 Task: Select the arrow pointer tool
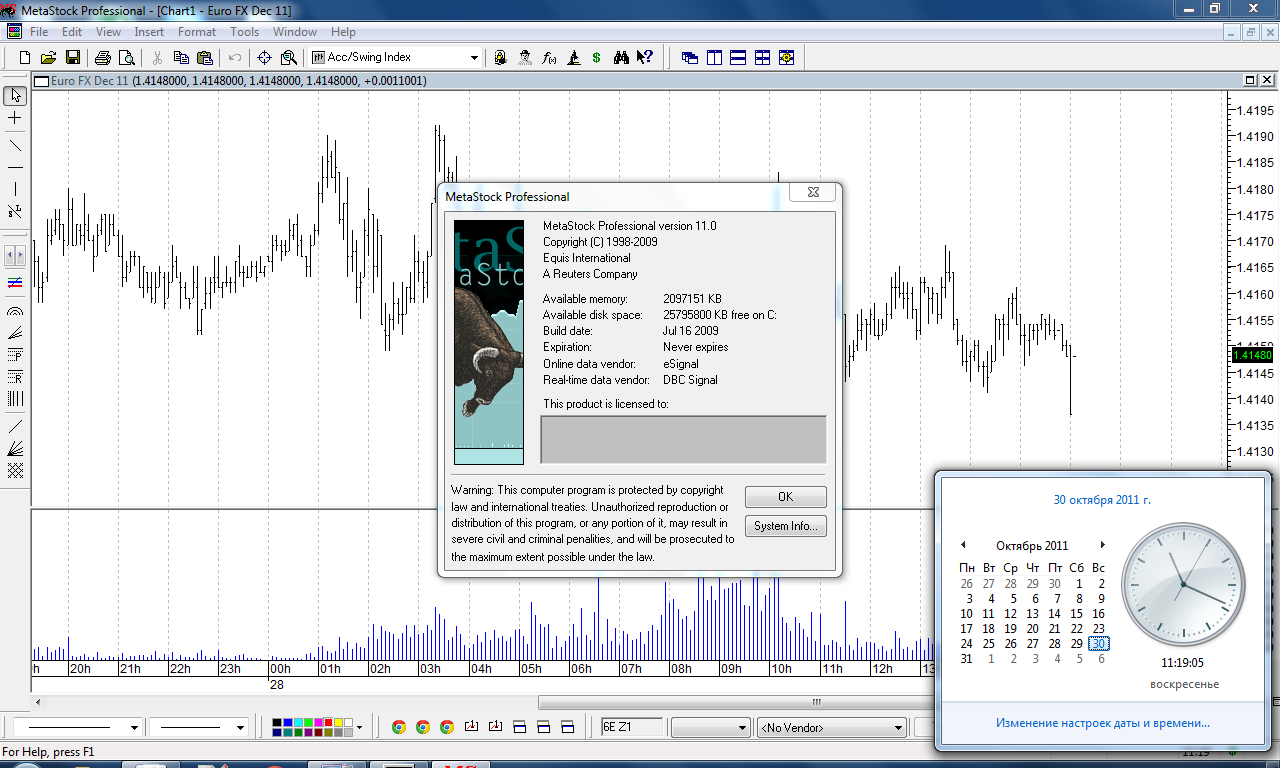pos(15,96)
